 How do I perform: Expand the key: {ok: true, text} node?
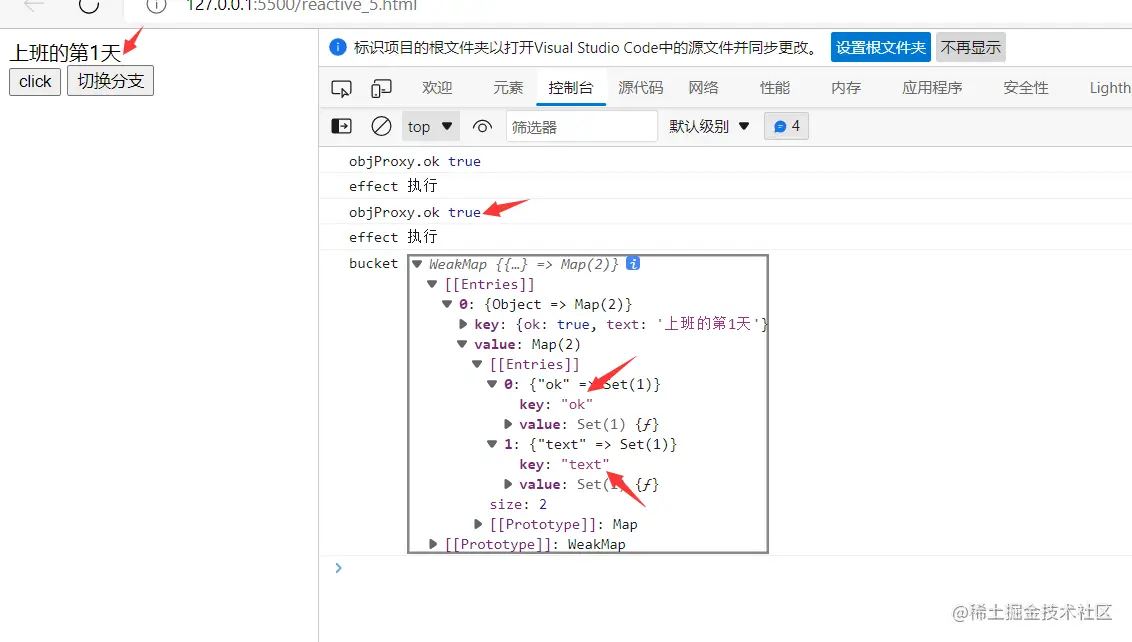[x=463, y=324]
